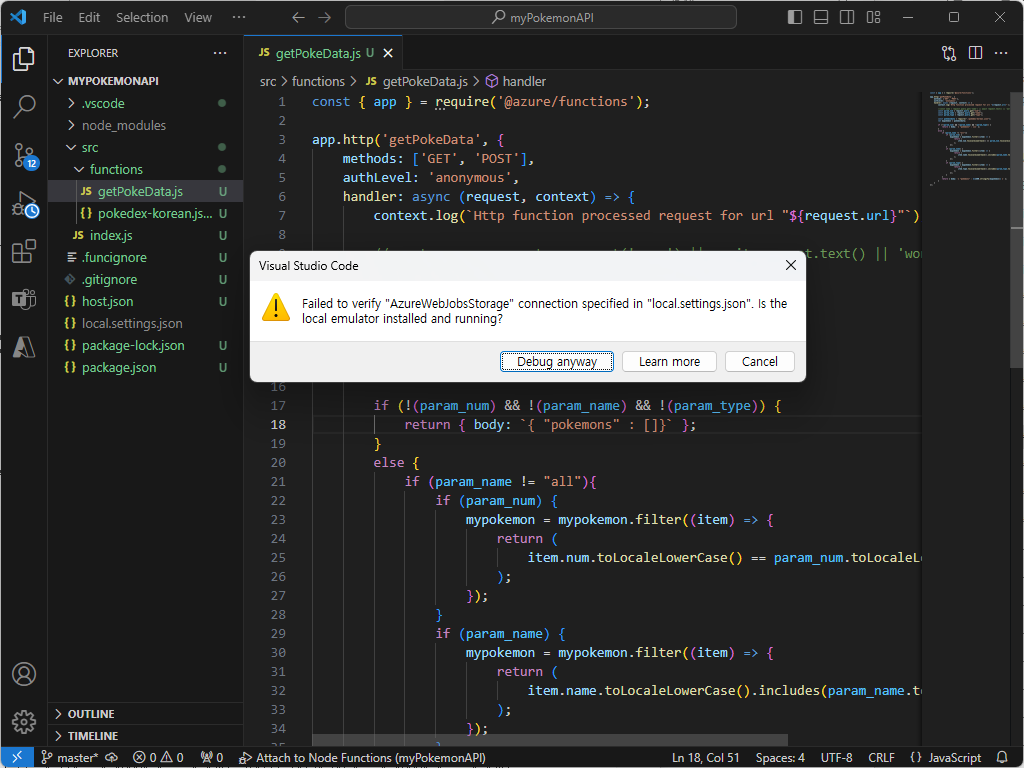Click Attach to Node Functions debug status
The height and width of the screenshot is (768, 1024).
pyautogui.click(x=362, y=758)
